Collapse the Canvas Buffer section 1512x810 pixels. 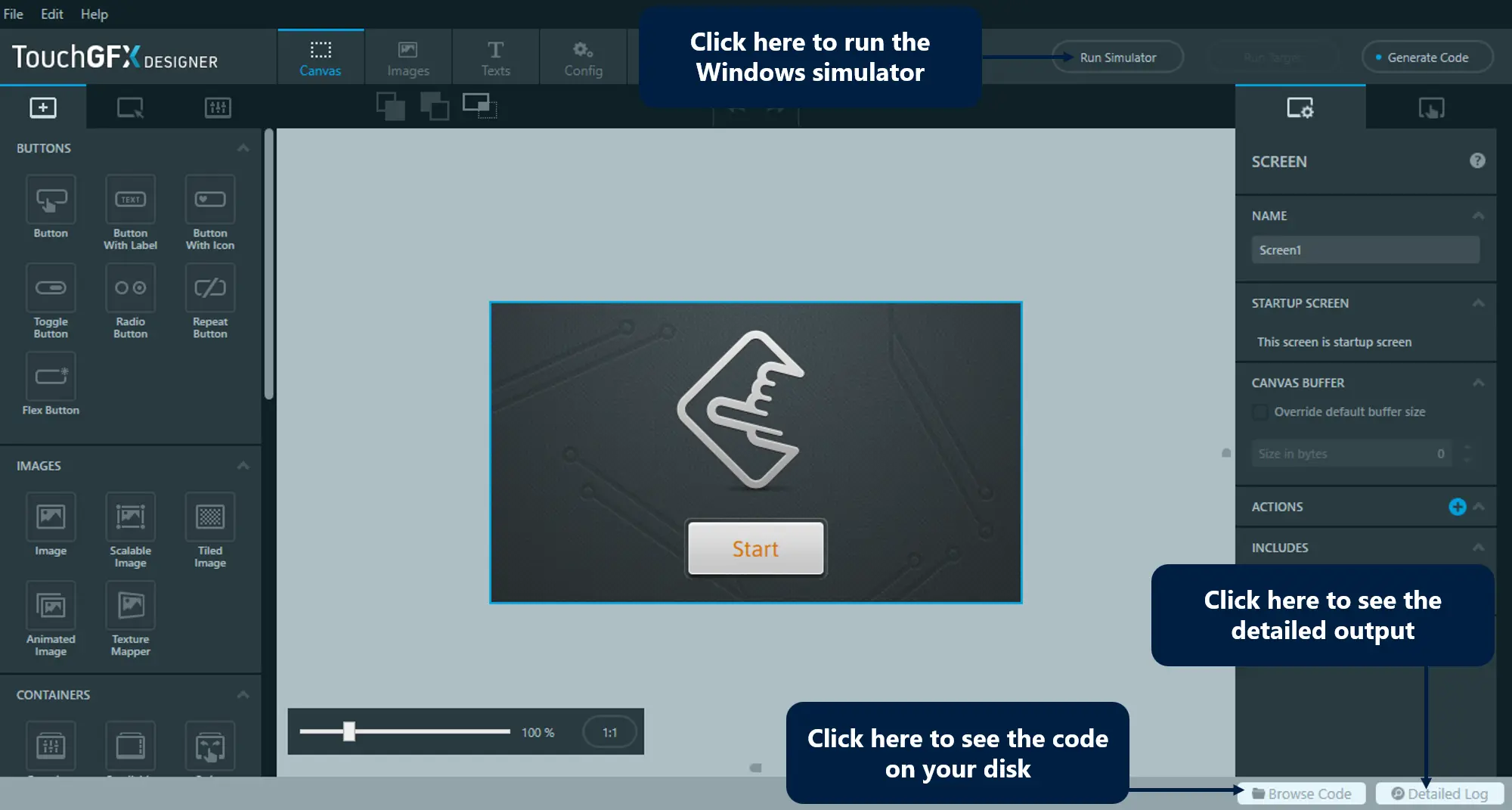point(1479,383)
